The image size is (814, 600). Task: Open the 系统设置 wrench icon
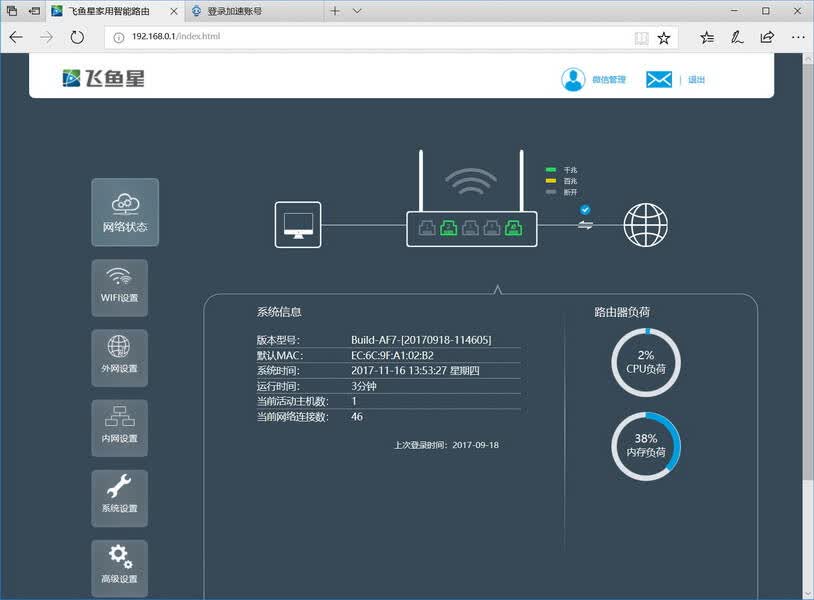(119, 498)
